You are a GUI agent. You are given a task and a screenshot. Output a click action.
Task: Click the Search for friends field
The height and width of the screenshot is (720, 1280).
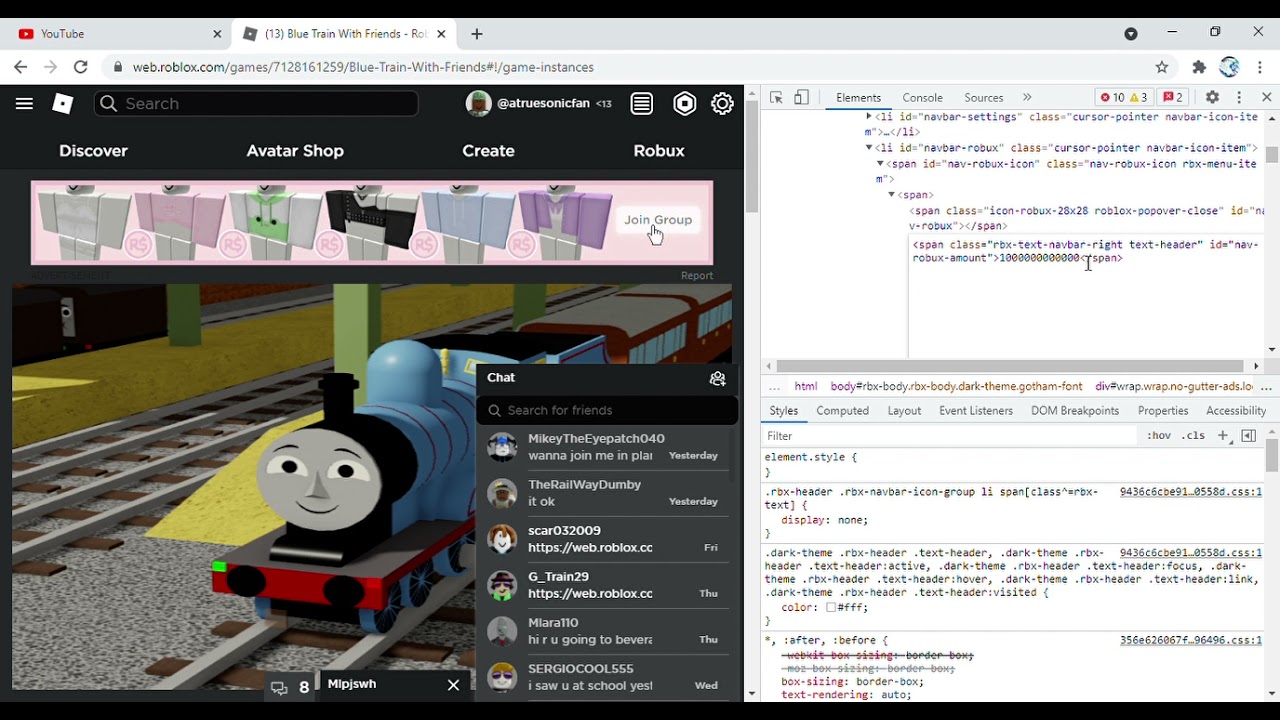[x=607, y=410]
